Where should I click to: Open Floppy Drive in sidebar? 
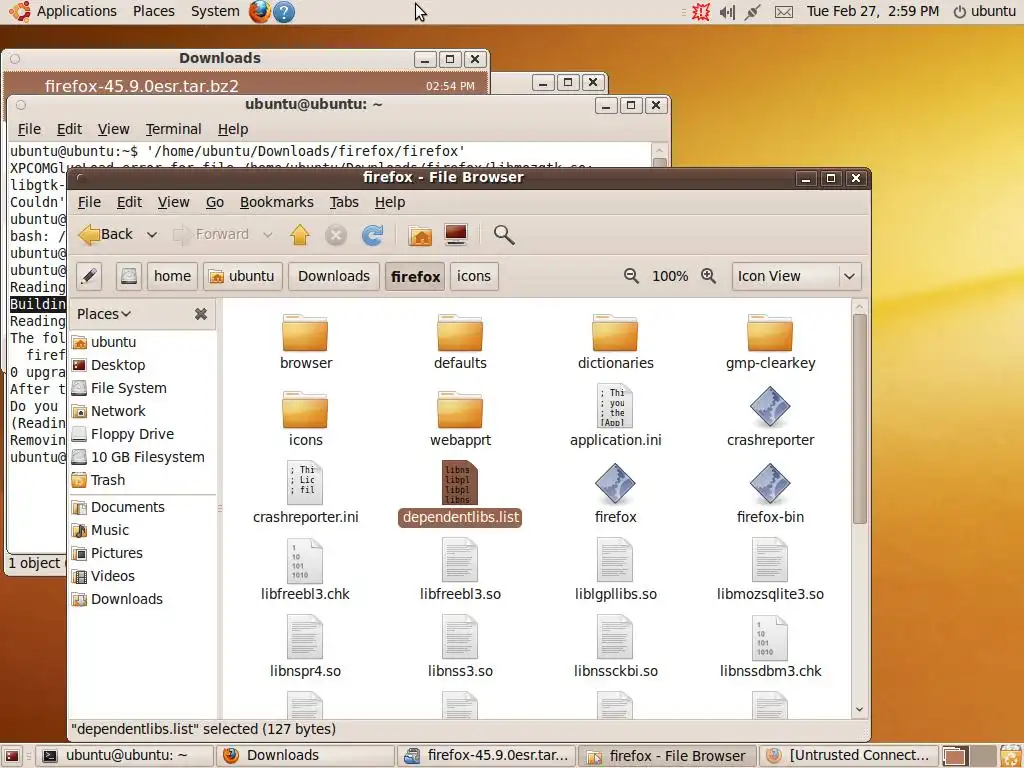133,434
